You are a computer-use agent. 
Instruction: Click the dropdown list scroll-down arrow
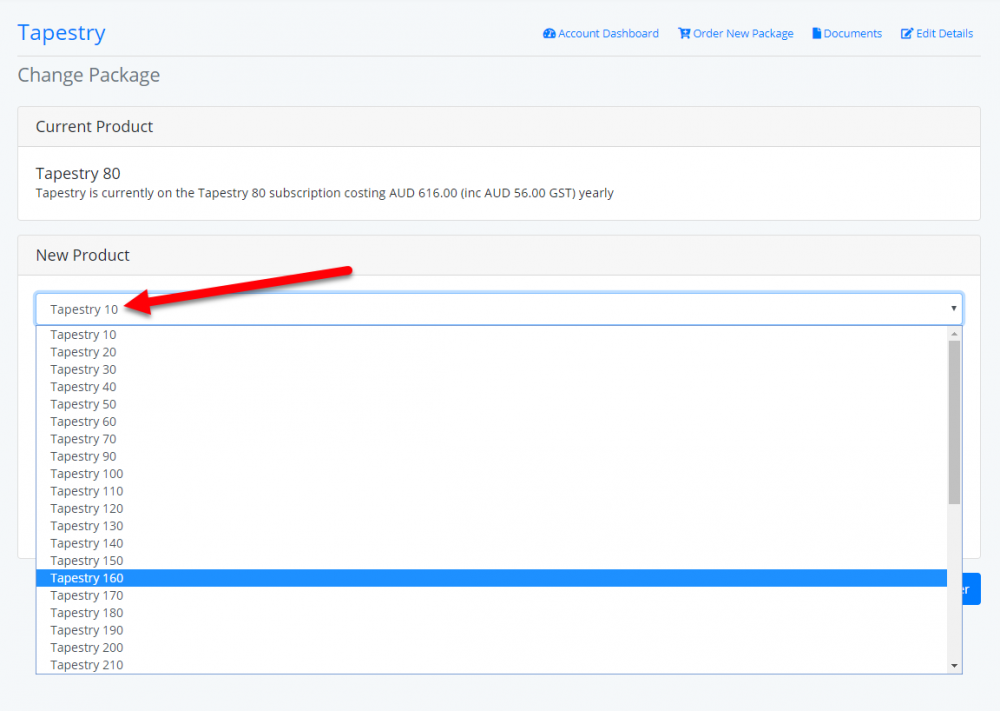(954, 666)
